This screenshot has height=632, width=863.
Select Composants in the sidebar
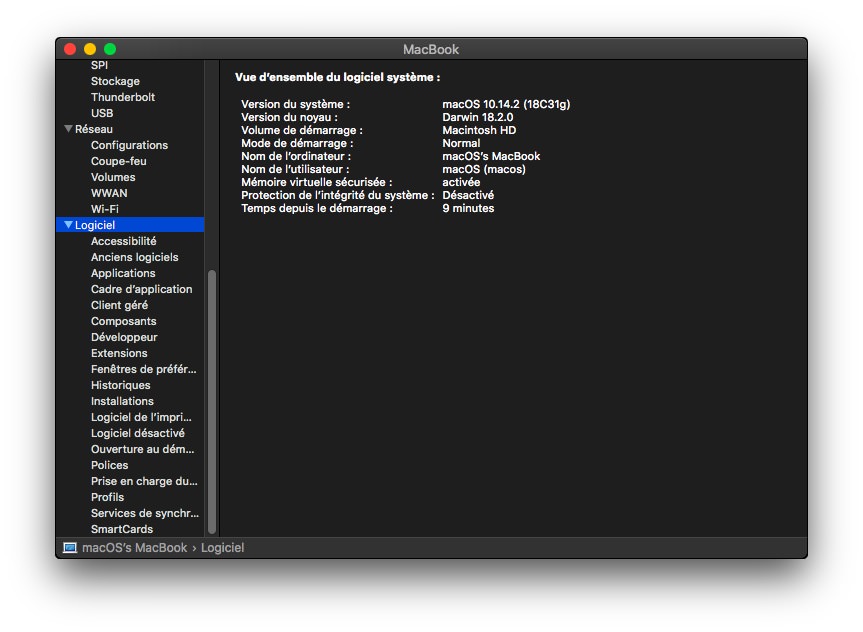click(123, 320)
